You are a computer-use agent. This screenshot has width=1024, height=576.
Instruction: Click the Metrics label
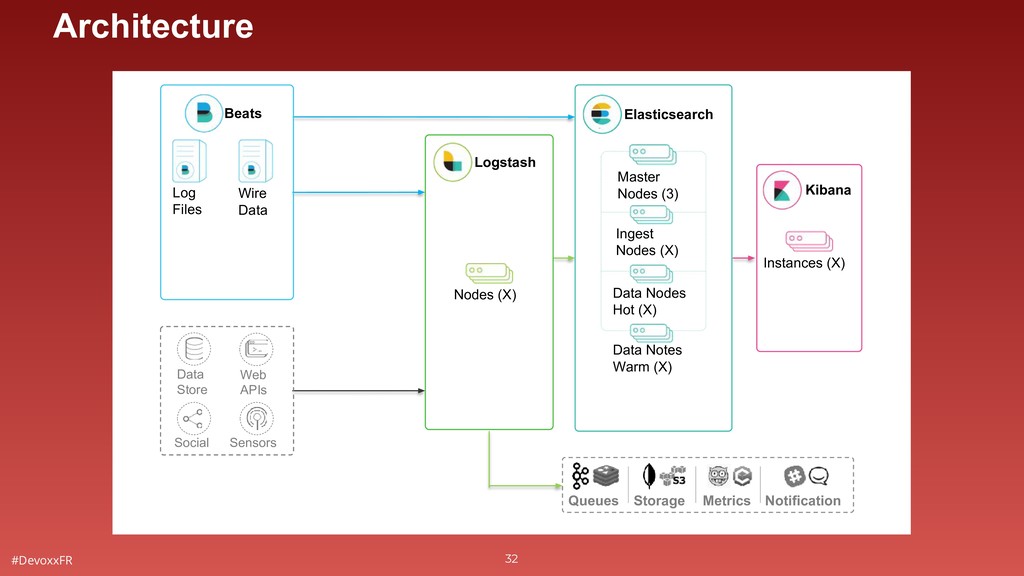click(x=726, y=501)
